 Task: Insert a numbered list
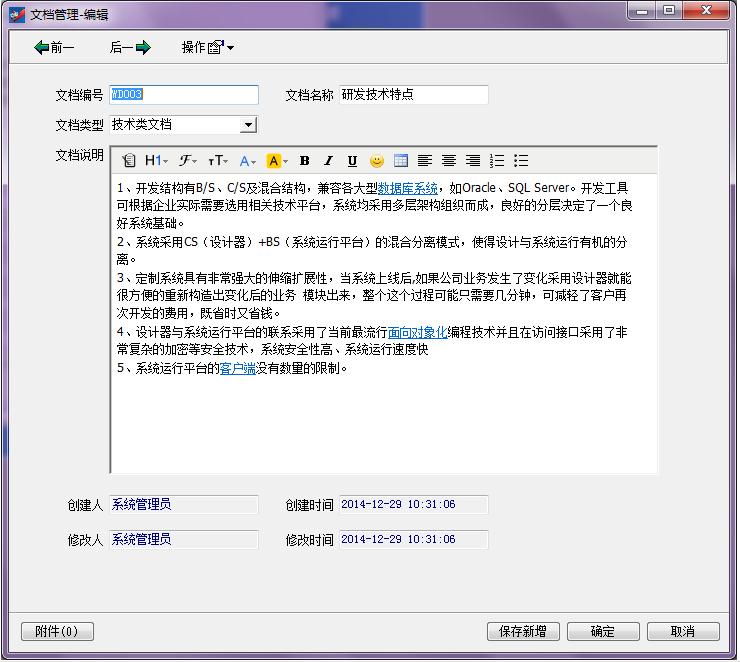pyautogui.click(x=497, y=160)
